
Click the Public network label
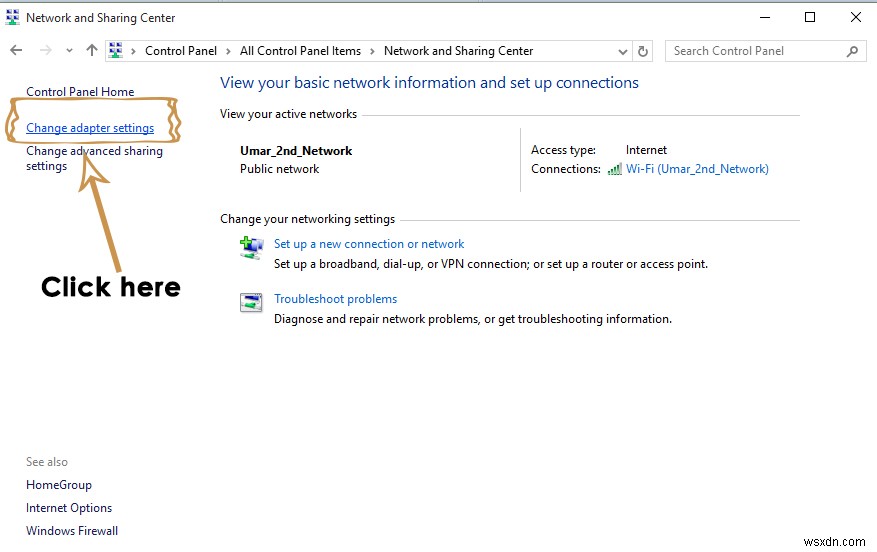pyautogui.click(x=279, y=169)
